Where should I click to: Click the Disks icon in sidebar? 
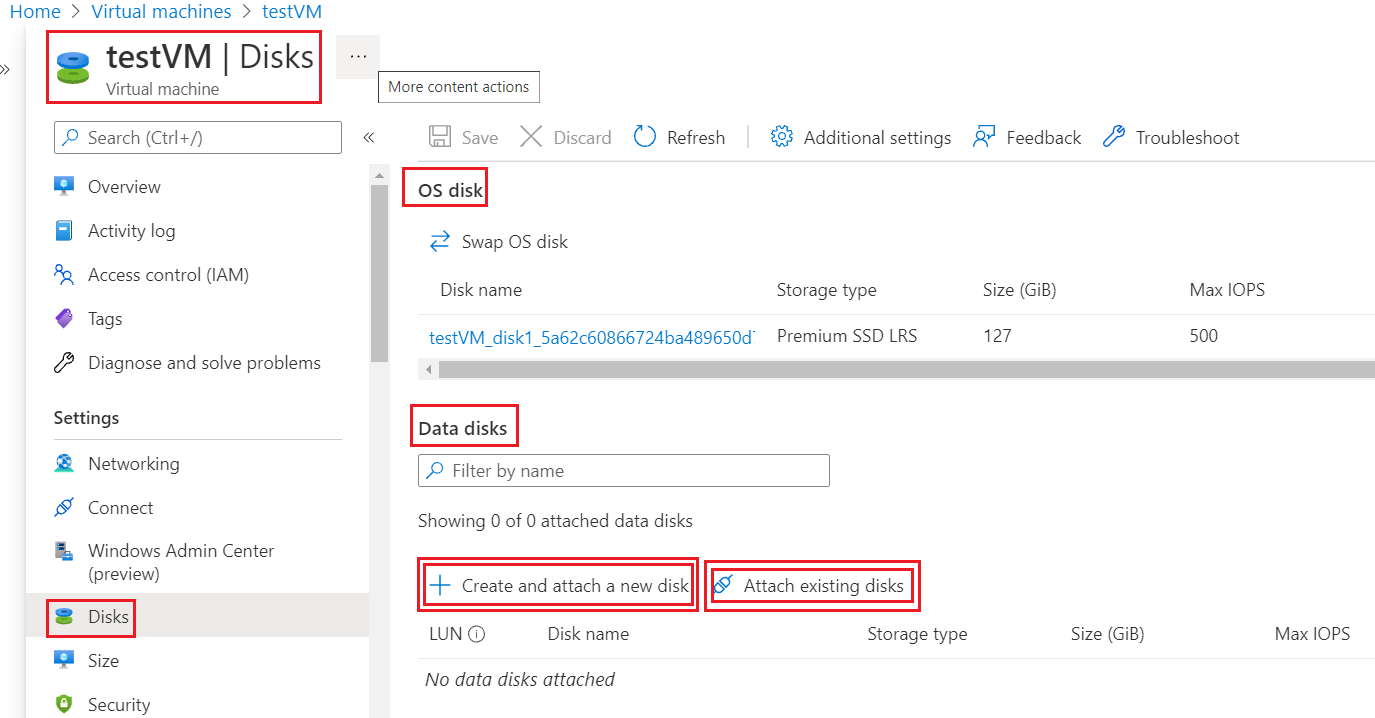(x=64, y=617)
